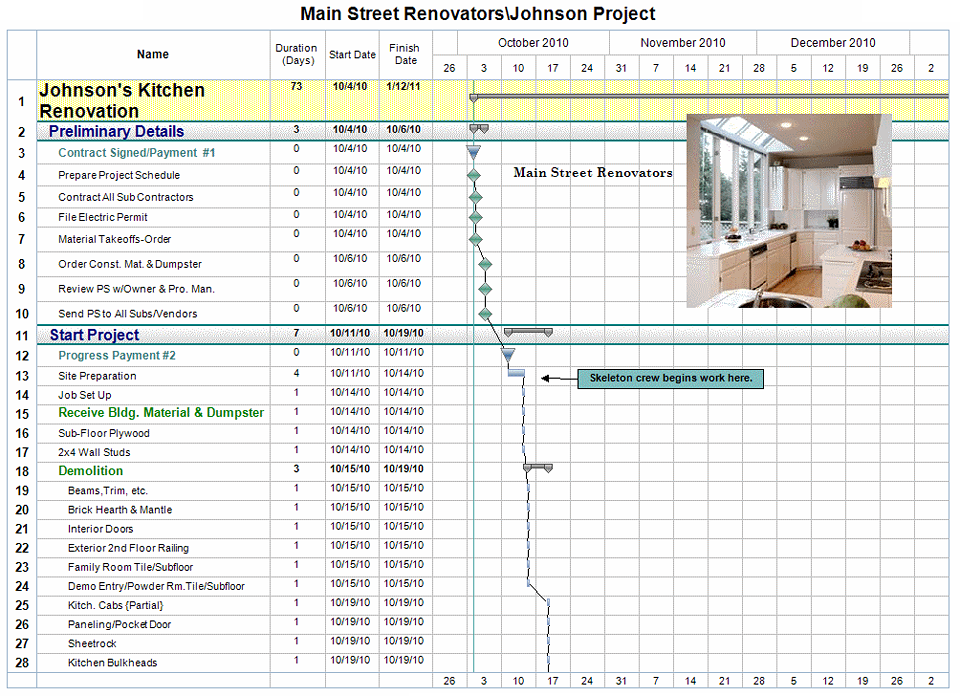Click the Preliminary Details summary bar in chart
Viewport: 960px width, 696px height.
[479, 128]
